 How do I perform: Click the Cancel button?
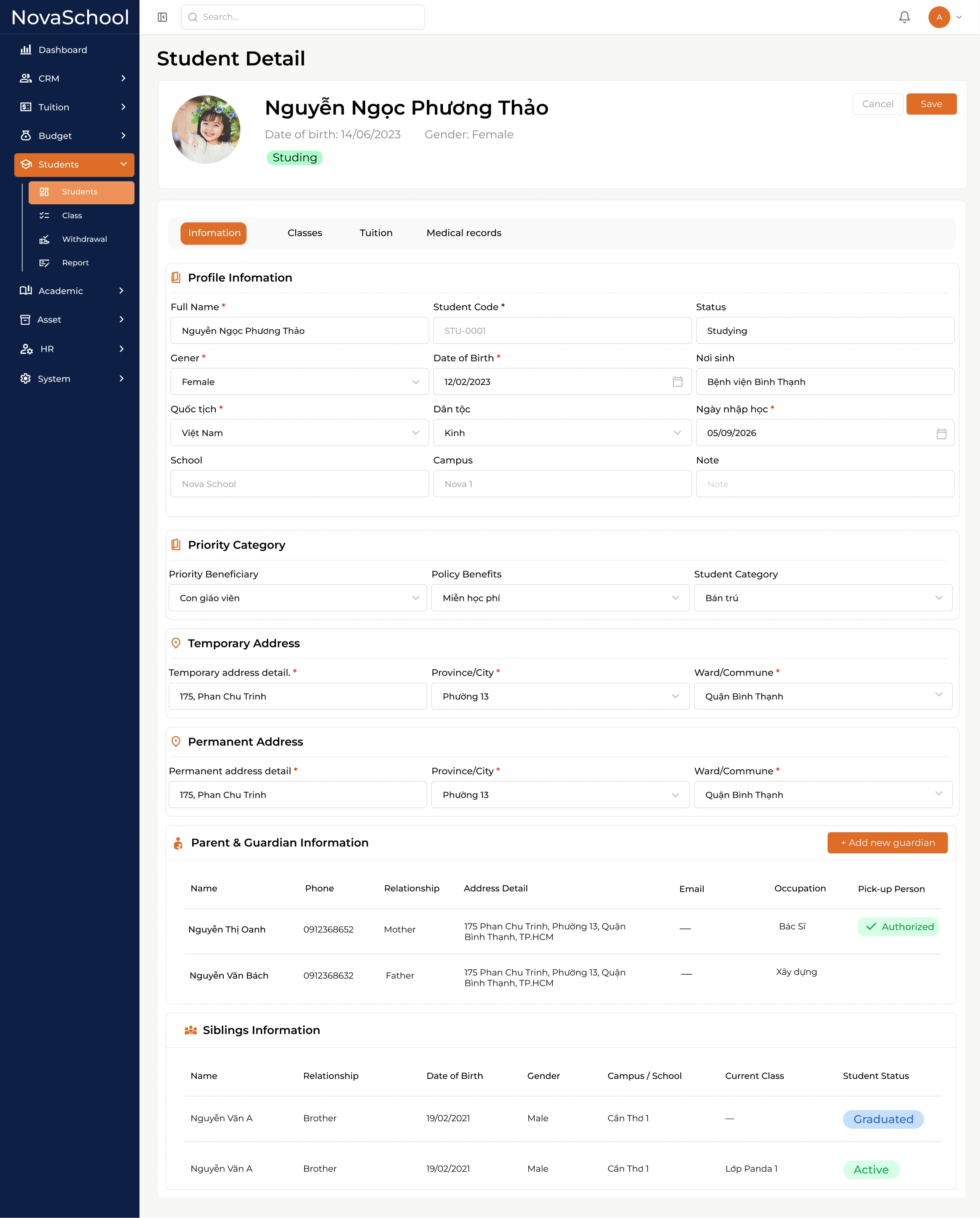click(x=878, y=104)
